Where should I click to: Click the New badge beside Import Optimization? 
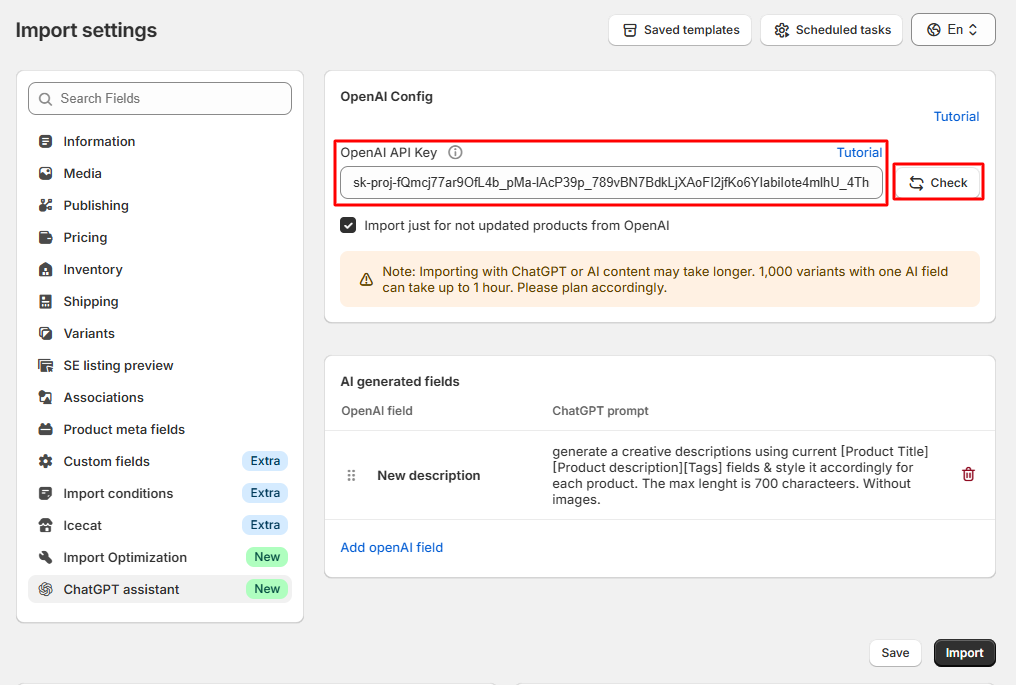click(x=267, y=557)
